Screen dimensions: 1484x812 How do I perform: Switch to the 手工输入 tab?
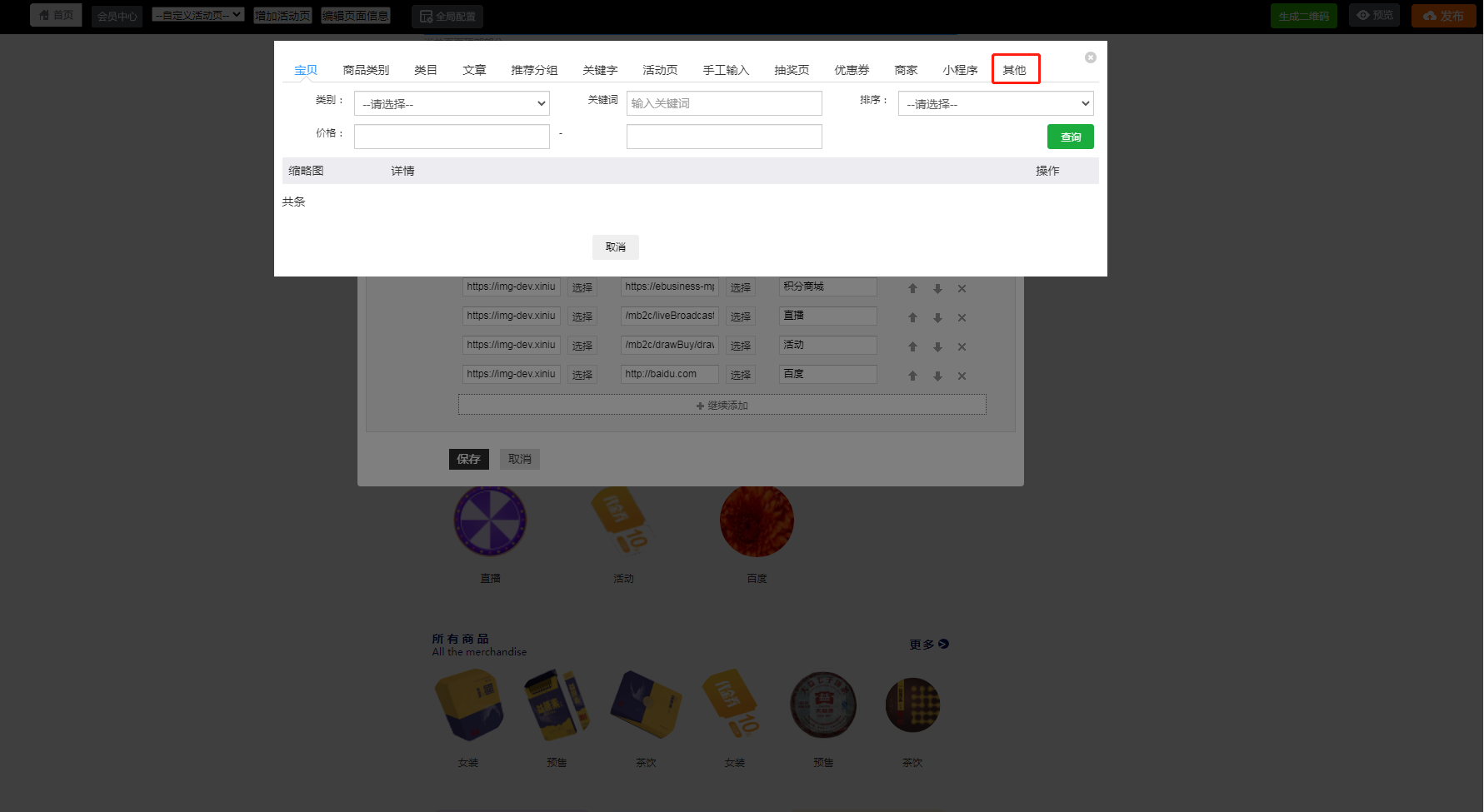tap(726, 70)
